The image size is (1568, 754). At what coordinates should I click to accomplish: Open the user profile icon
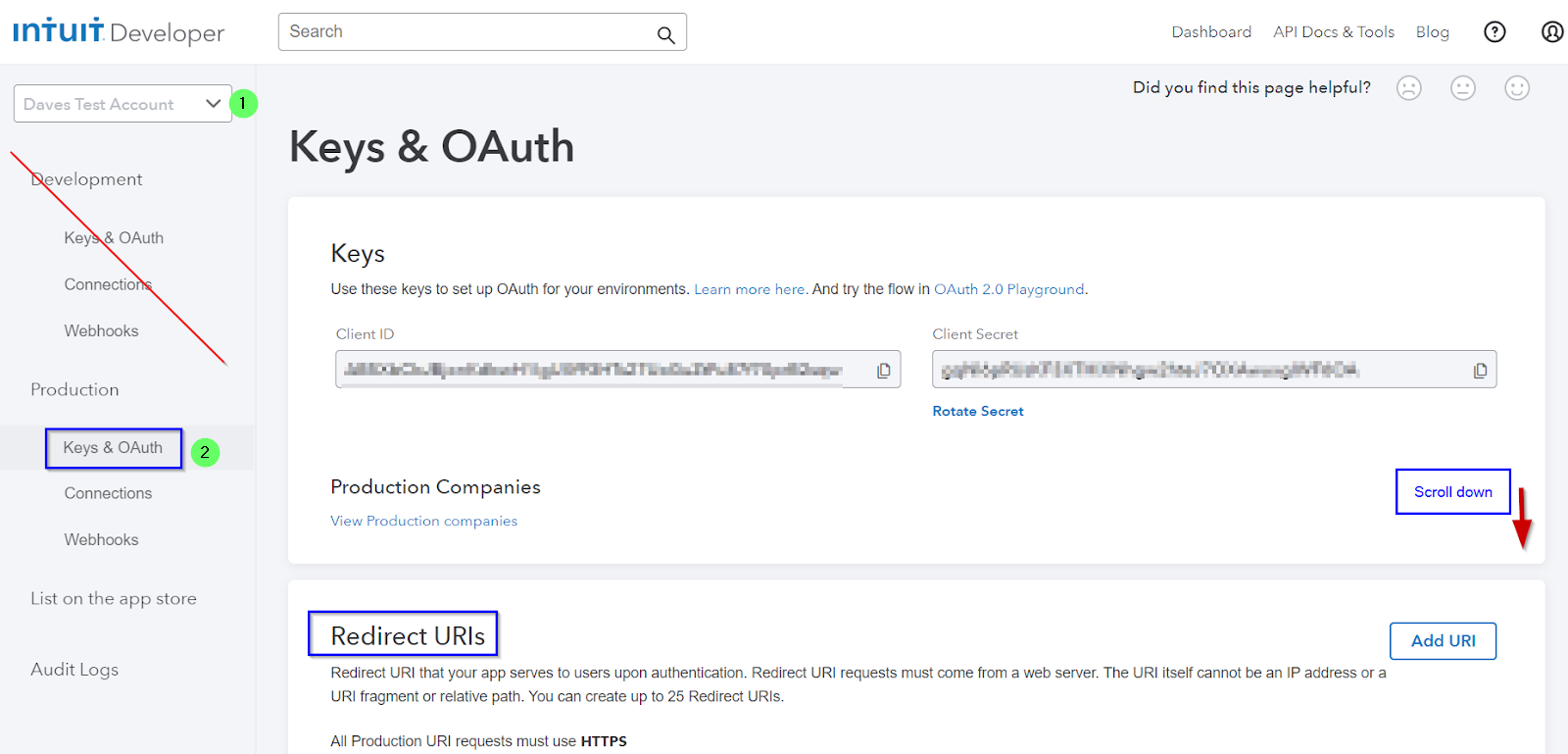point(1552,32)
